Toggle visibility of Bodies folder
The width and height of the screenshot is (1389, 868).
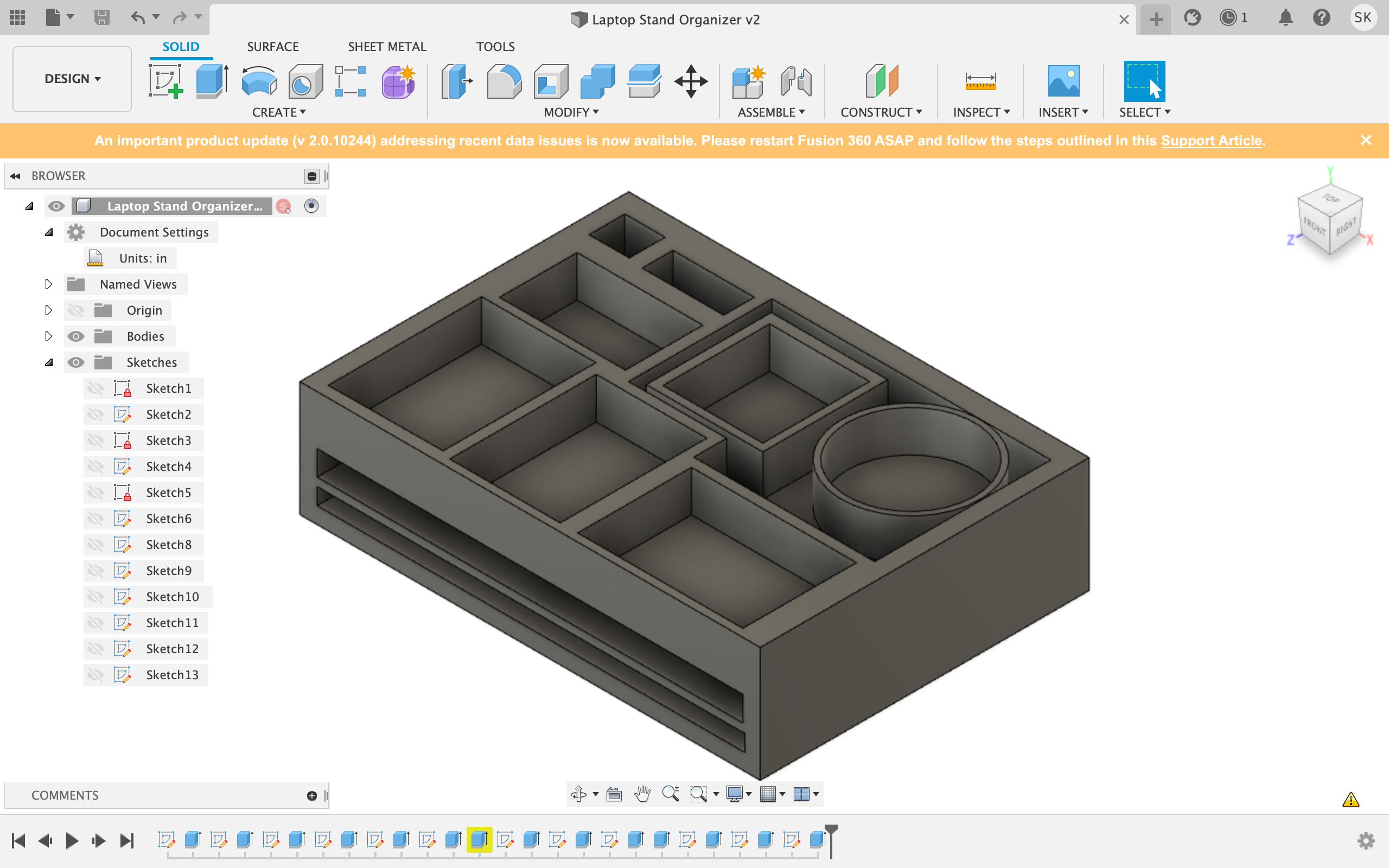(77, 336)
